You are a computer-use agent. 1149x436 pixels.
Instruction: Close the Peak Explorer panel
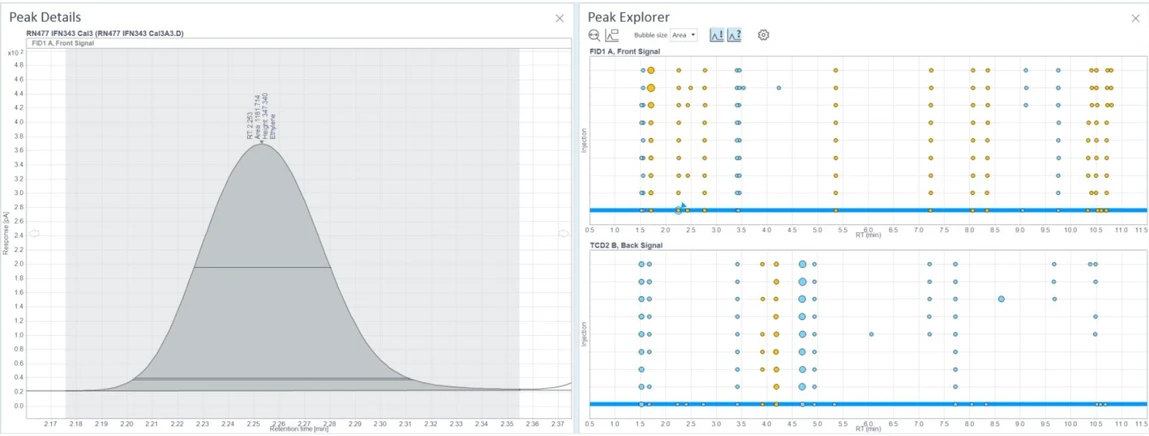click(1135, 18)
